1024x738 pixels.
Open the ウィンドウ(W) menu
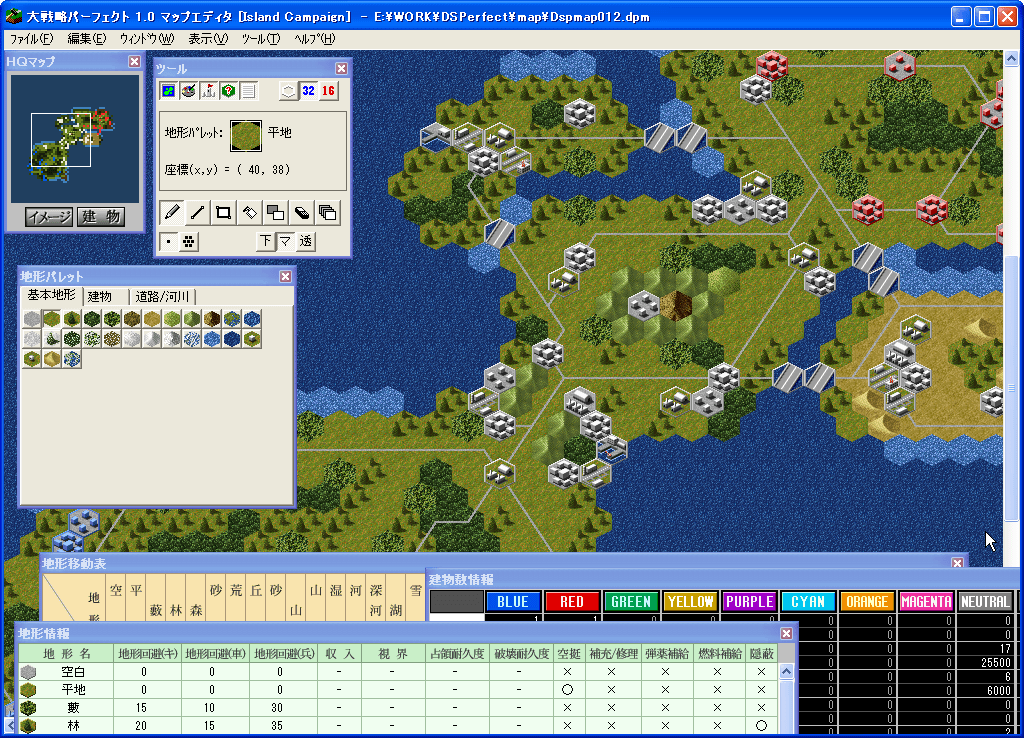click(146, 39)
